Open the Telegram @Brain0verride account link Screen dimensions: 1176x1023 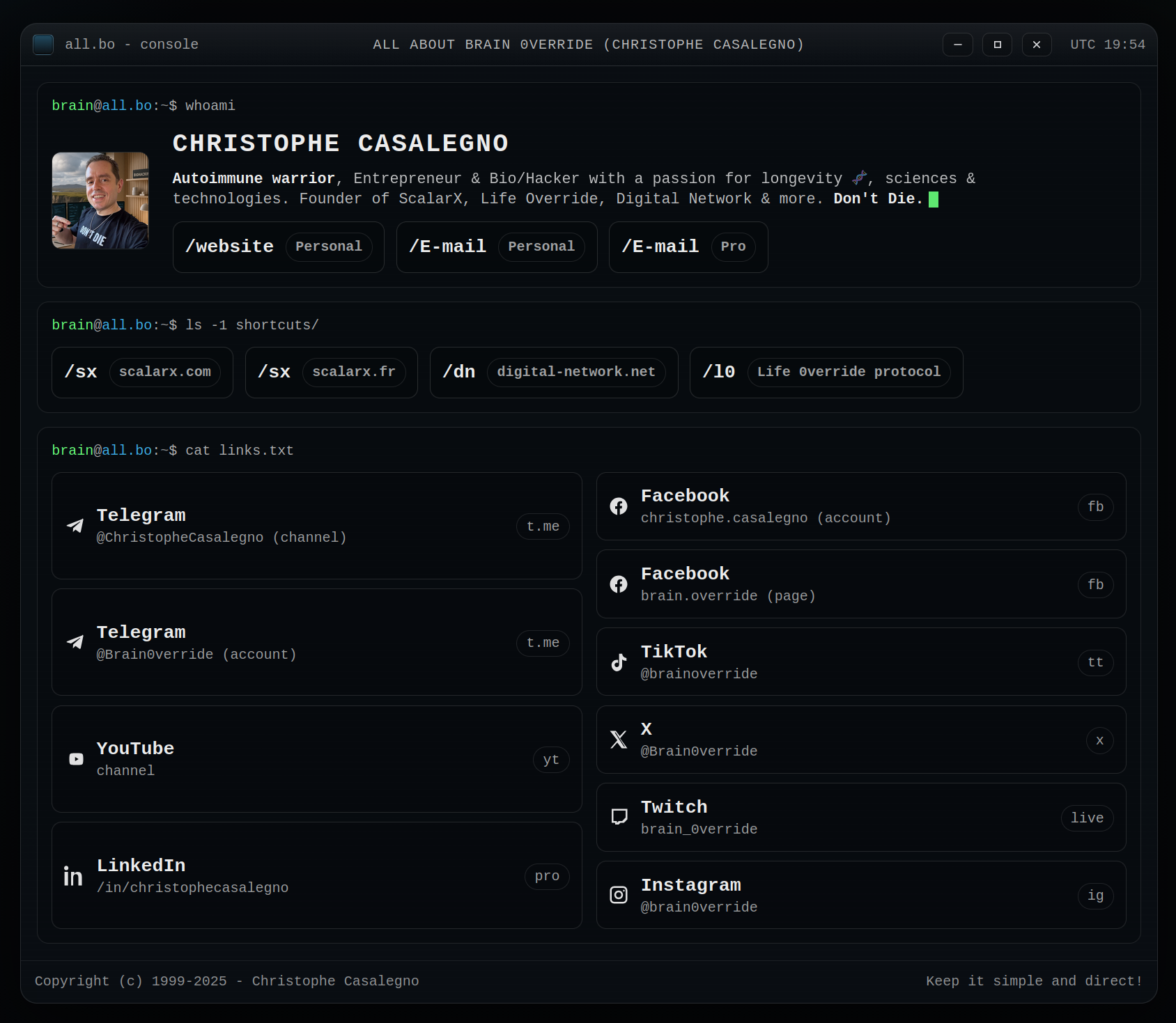coord(316,642)
